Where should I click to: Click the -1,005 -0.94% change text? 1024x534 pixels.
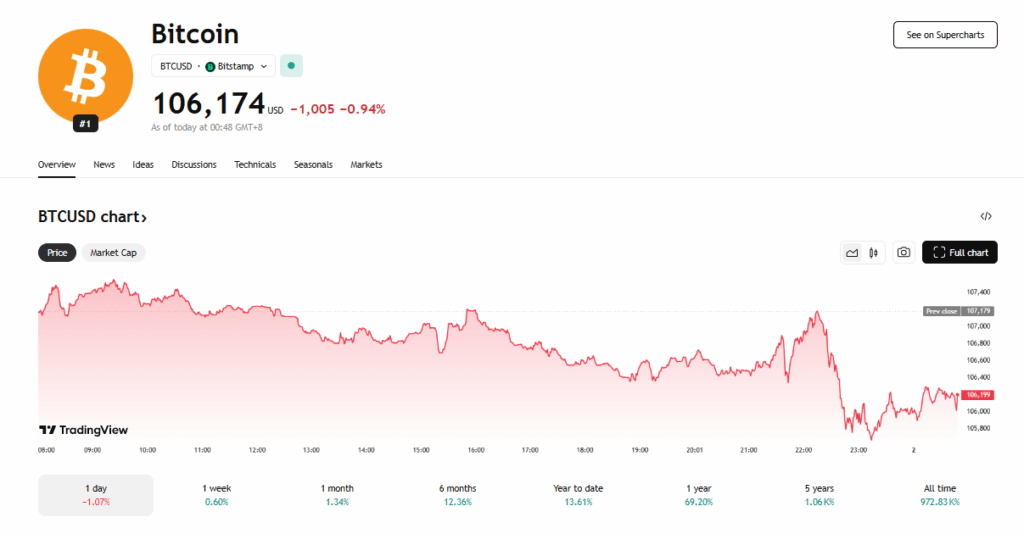coord(338,109)
